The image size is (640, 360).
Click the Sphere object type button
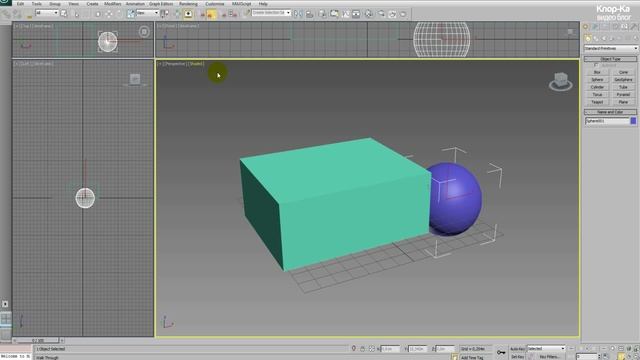pos(597,80)
